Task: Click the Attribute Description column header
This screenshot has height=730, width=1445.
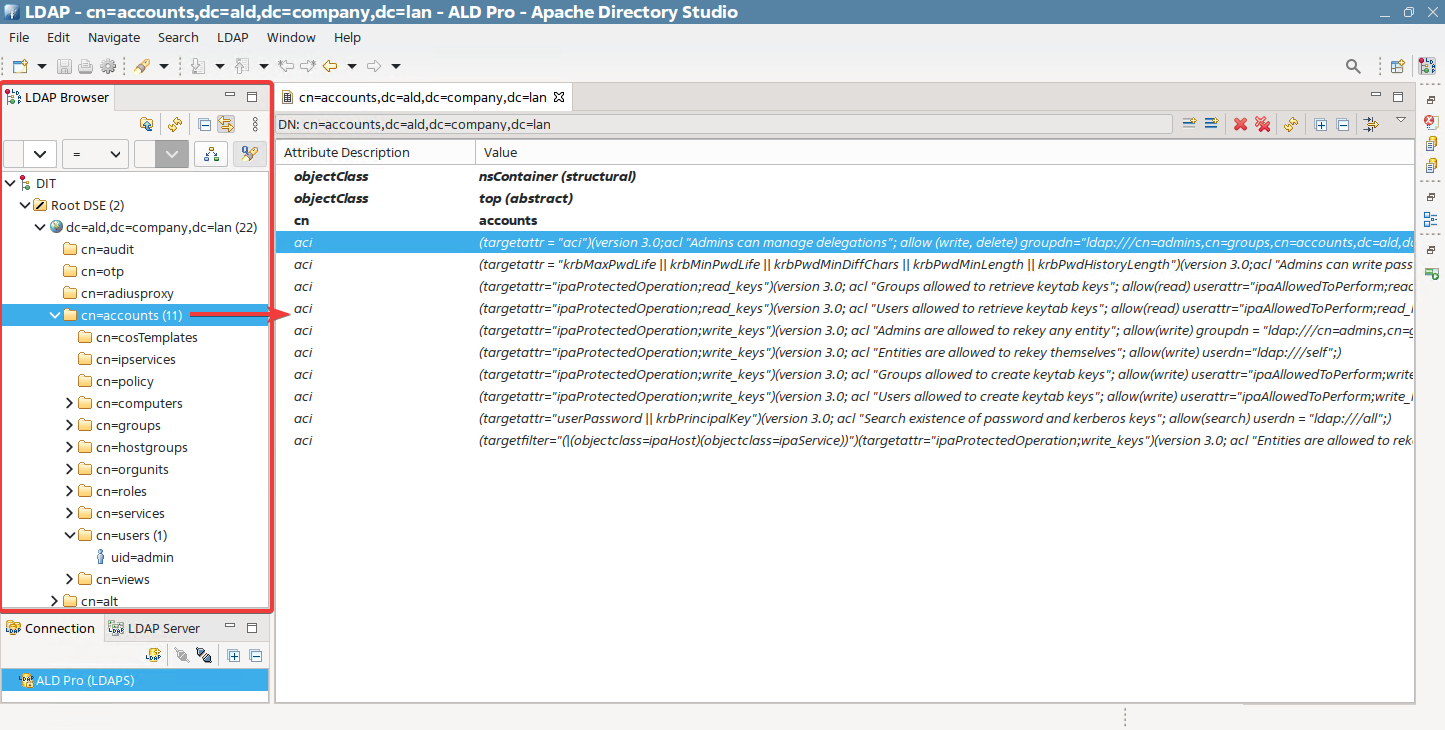Action: (x=376, y=153)
